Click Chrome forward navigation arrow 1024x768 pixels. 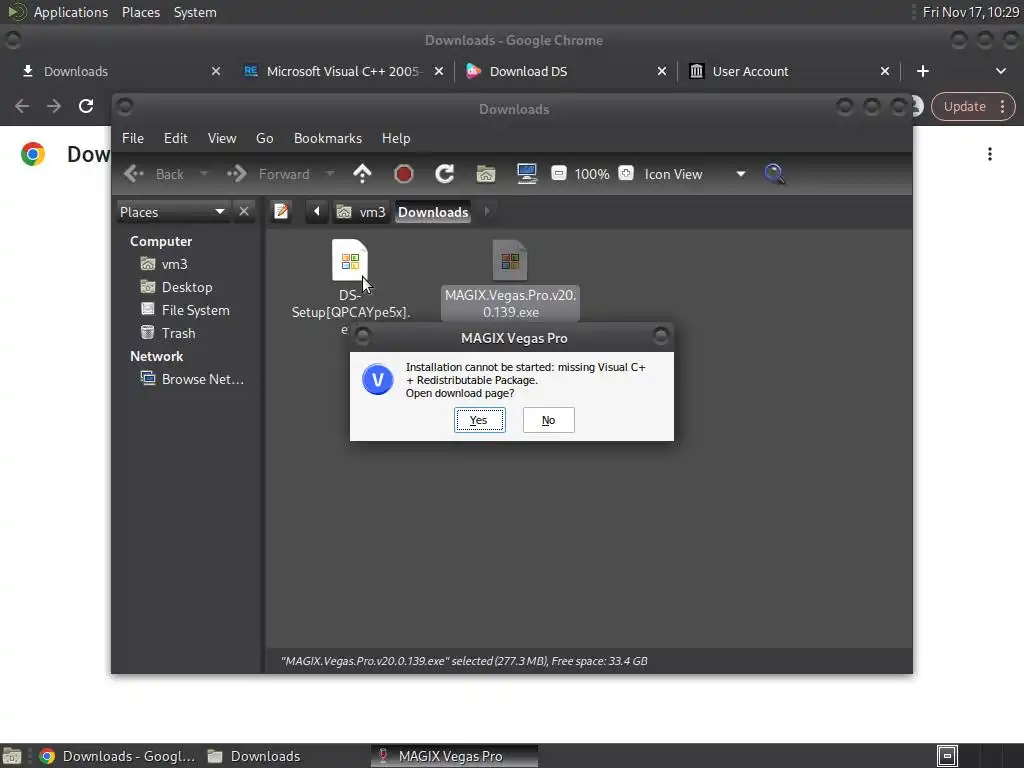tap(54, 106)
